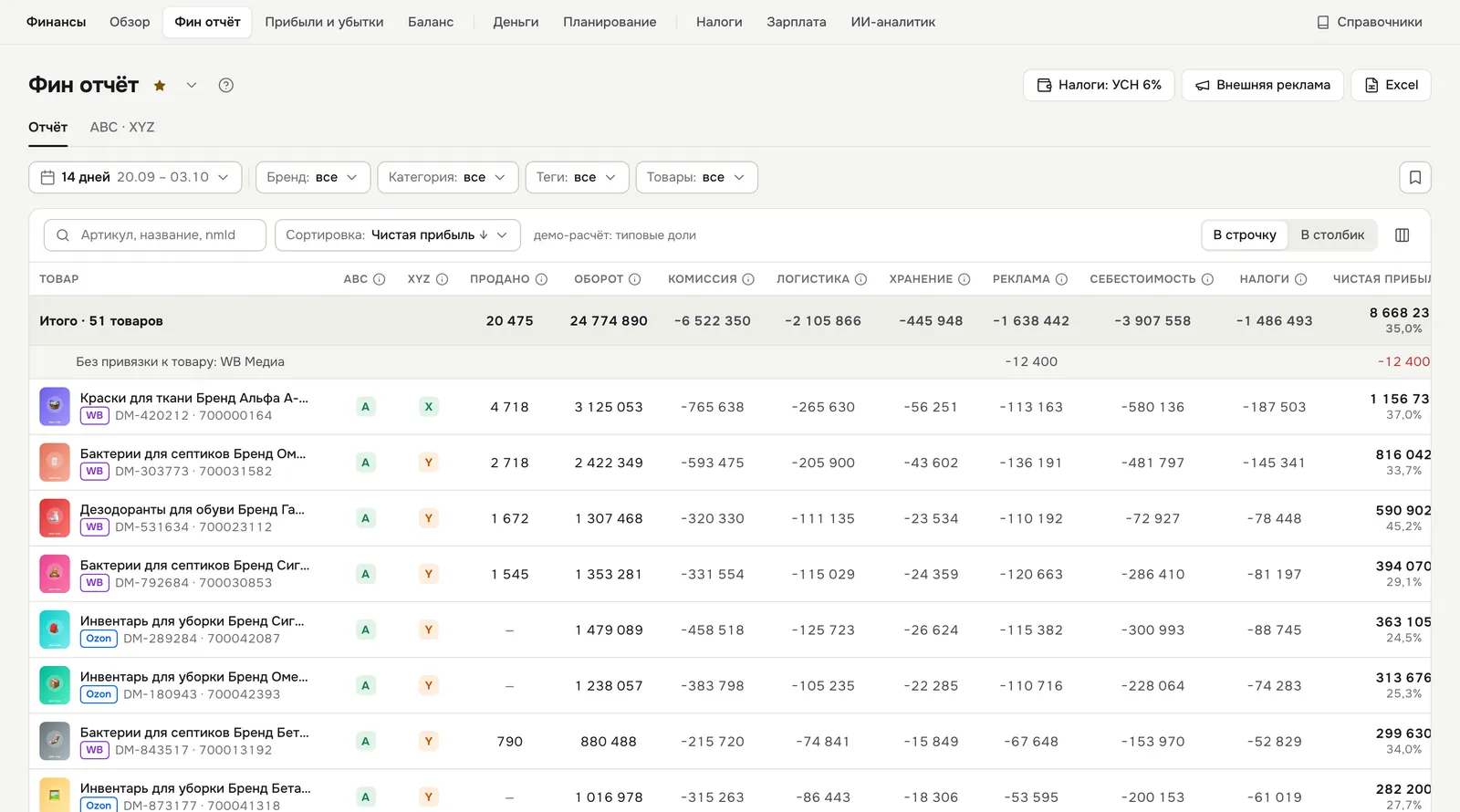Click the info icon beside XYZ column
Viewport: 1460px width, 812px height.
click(442, 279)
